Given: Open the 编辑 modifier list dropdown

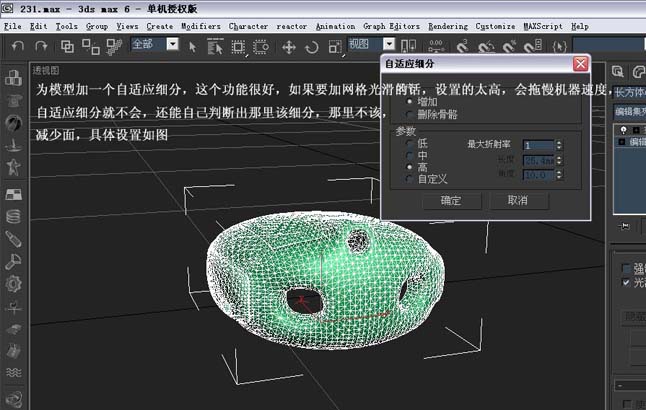Looking at the screenshot, I should click(x=630, y=111).
